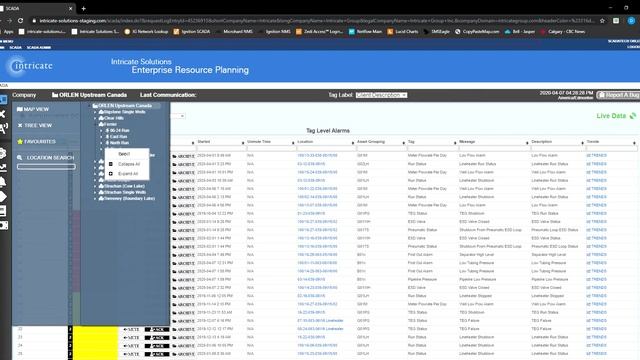Click the bell alarms icon in left sidebar
This screenshot has height=360, width=640.
tap(3, 182)
